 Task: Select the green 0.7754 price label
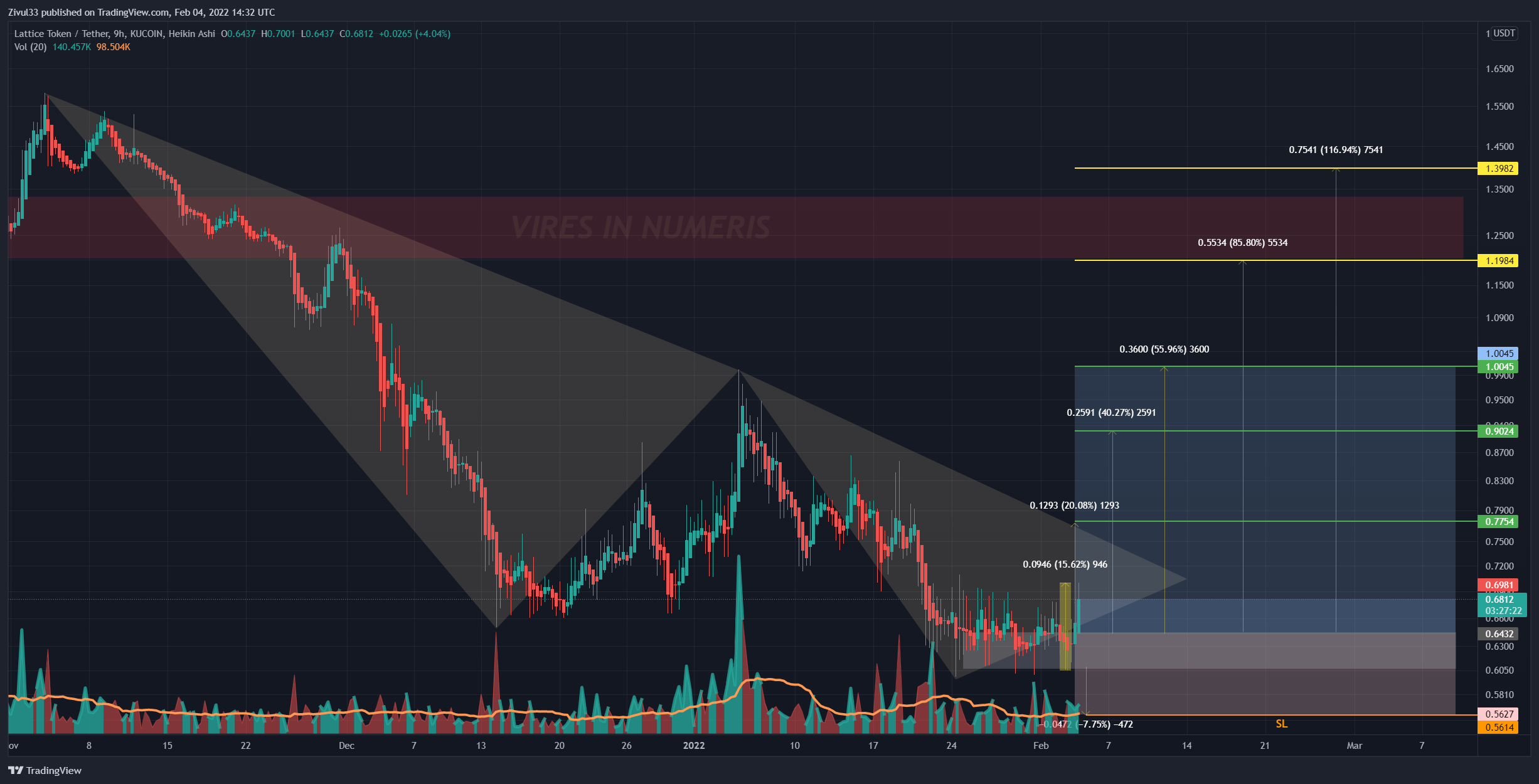[1498, 521]
